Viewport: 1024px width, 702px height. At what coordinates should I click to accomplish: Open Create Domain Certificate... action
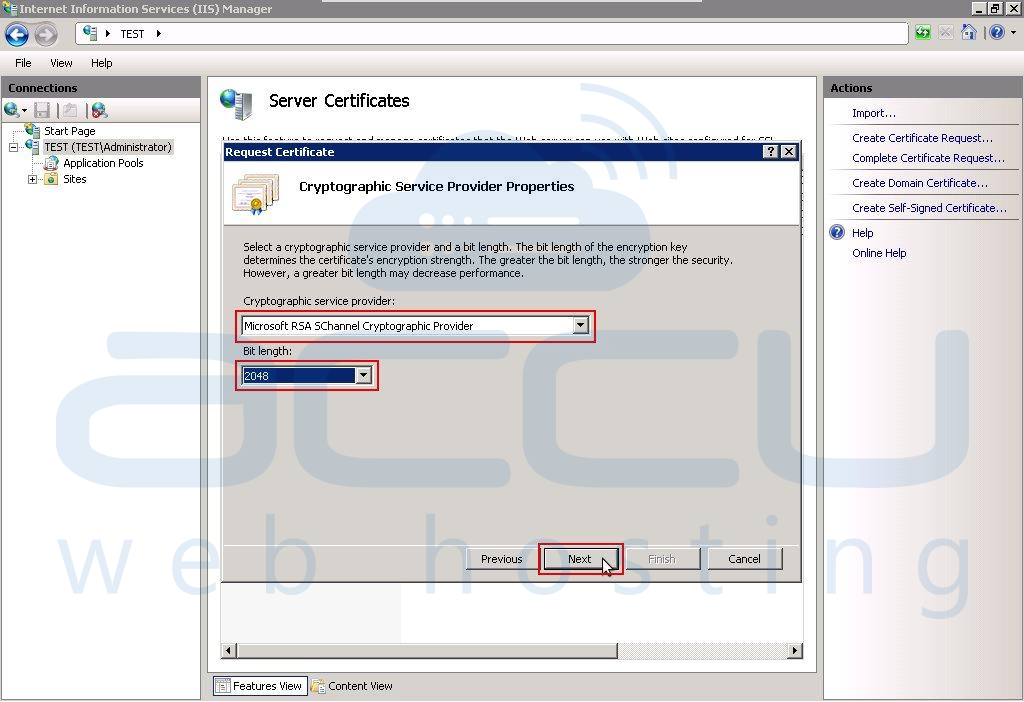click(x=920, y=183)
